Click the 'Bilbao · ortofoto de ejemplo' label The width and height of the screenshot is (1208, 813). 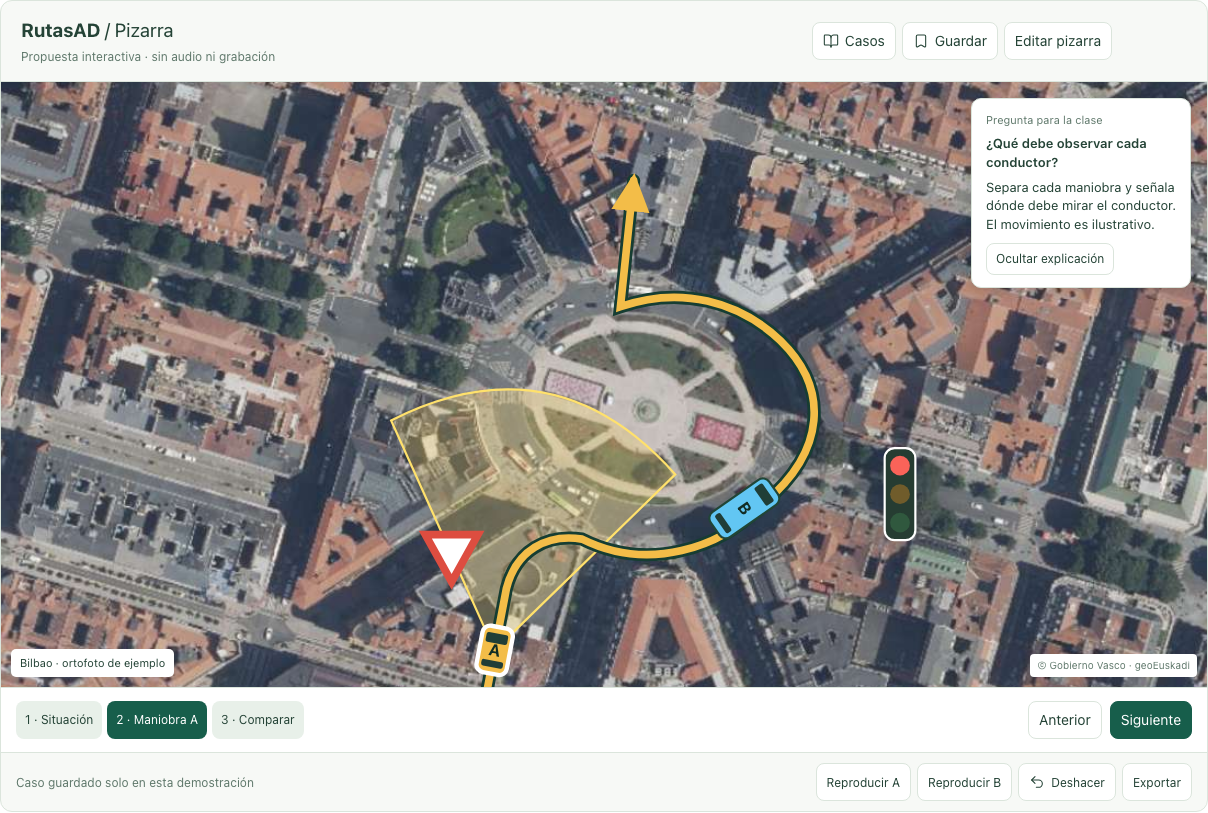93,663
